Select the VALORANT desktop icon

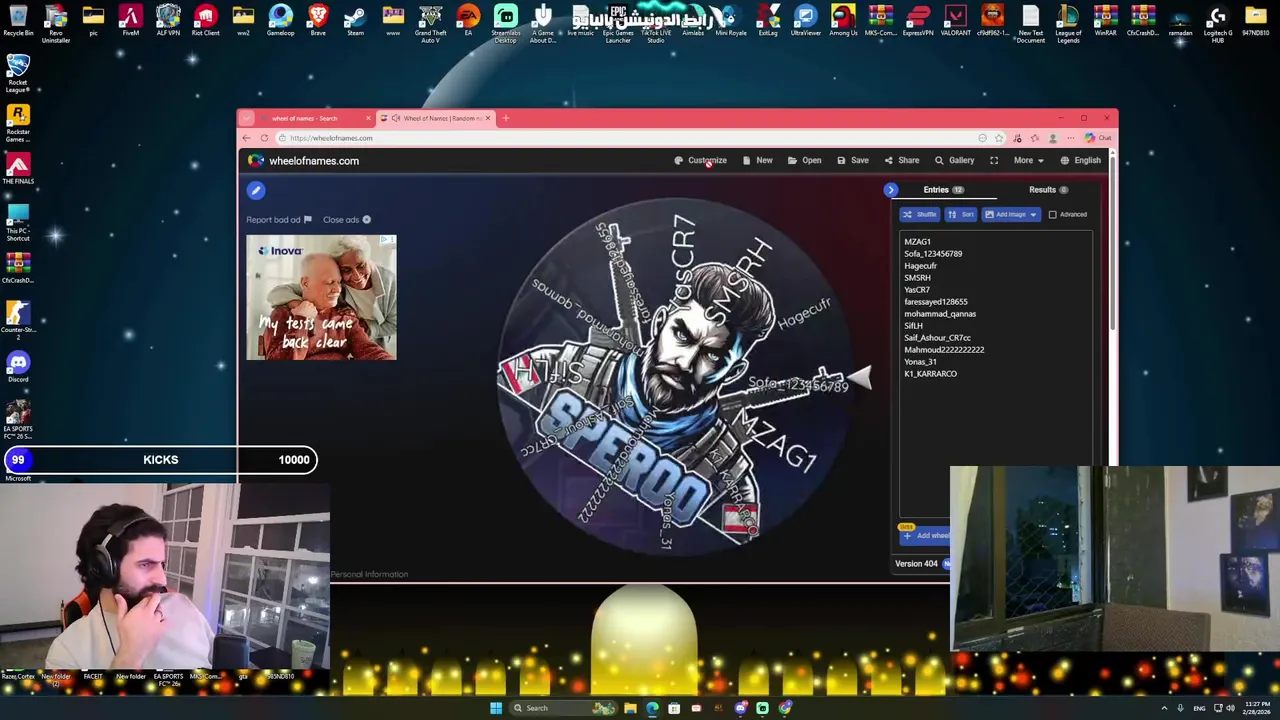[955, 20]
